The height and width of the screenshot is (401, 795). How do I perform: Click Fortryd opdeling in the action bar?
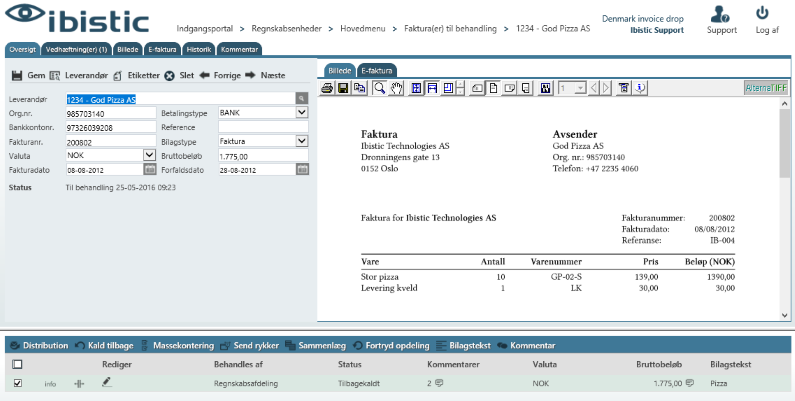point(390,345)
